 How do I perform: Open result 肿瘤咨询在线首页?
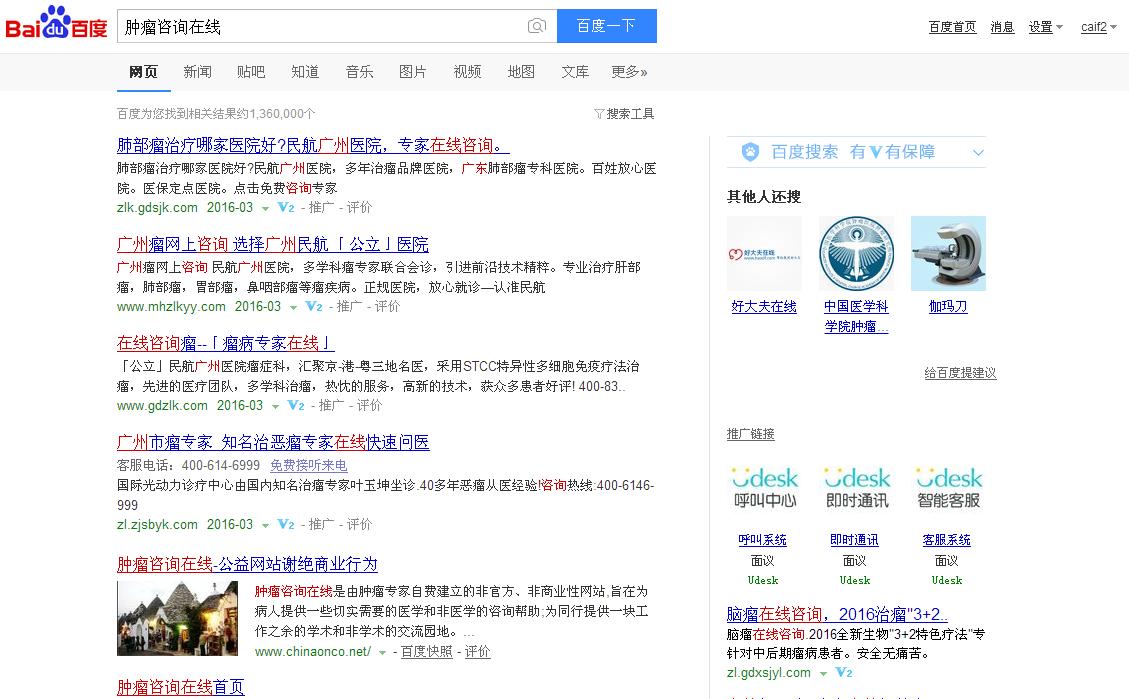click(181, 687)
